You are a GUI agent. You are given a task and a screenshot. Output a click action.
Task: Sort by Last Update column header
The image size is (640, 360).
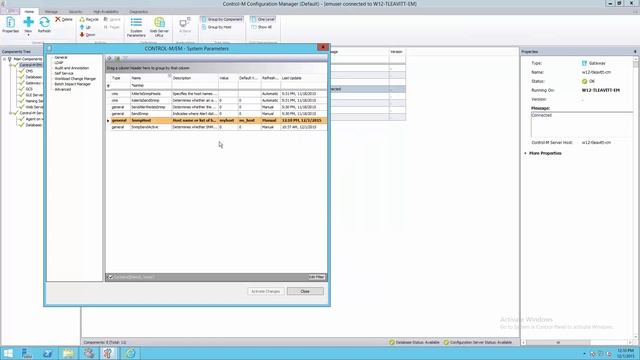pos(304,78)
